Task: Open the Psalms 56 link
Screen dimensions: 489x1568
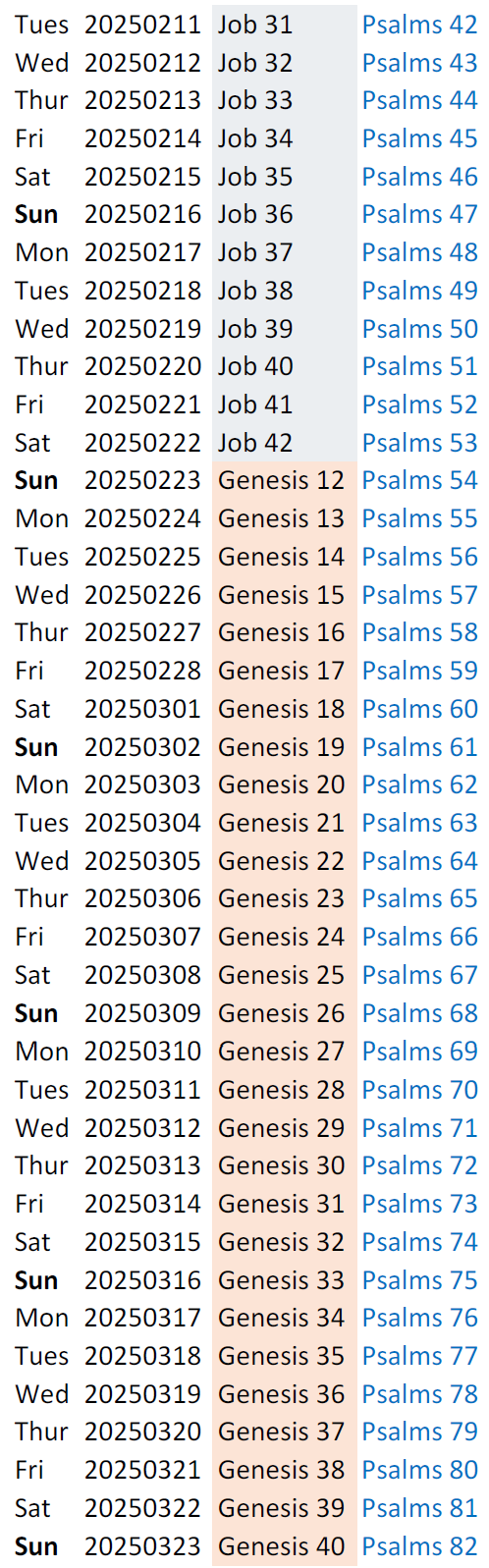Action: point(419,557)
